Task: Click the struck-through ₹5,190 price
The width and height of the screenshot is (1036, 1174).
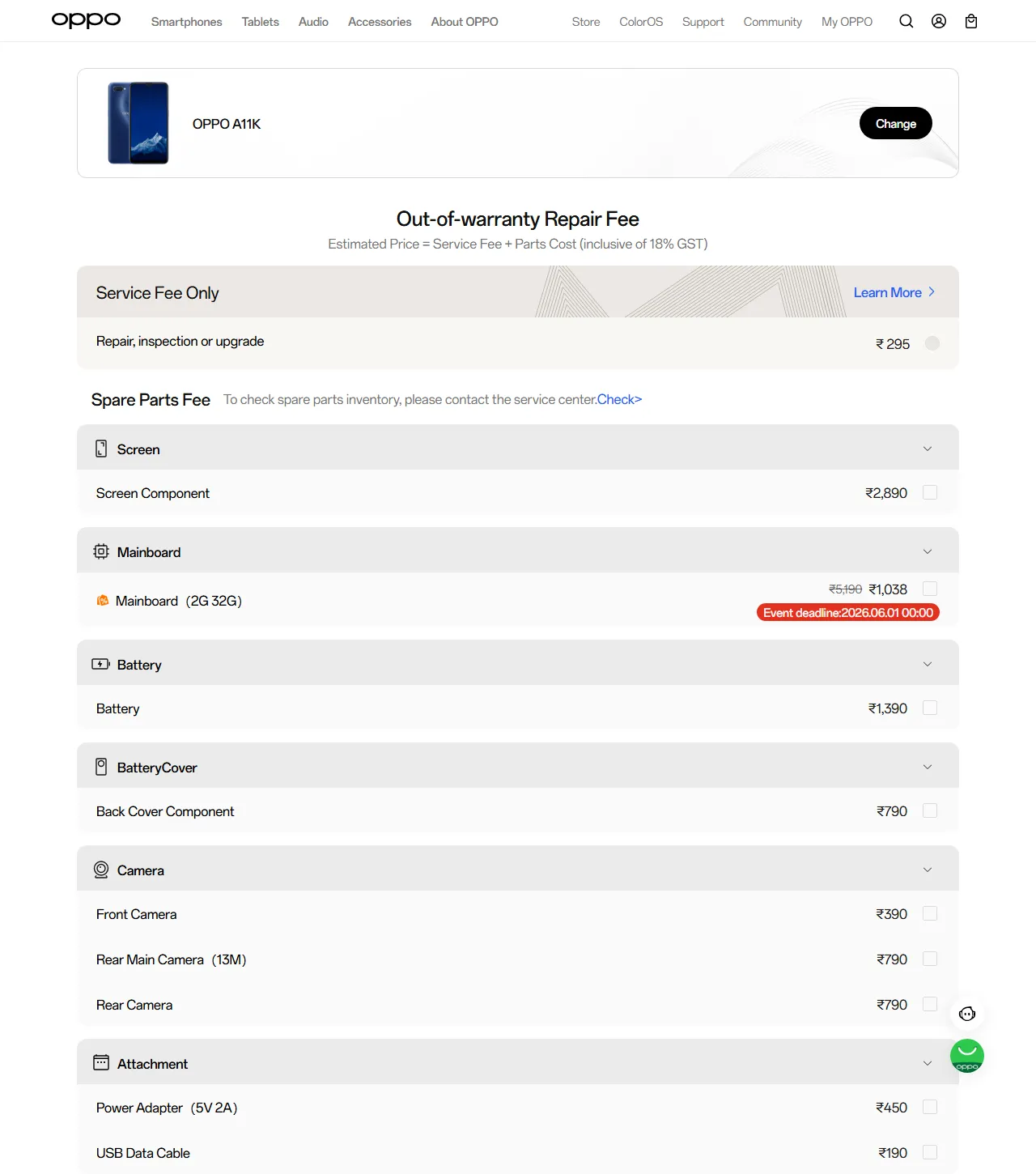Action: tap(846, 589)
